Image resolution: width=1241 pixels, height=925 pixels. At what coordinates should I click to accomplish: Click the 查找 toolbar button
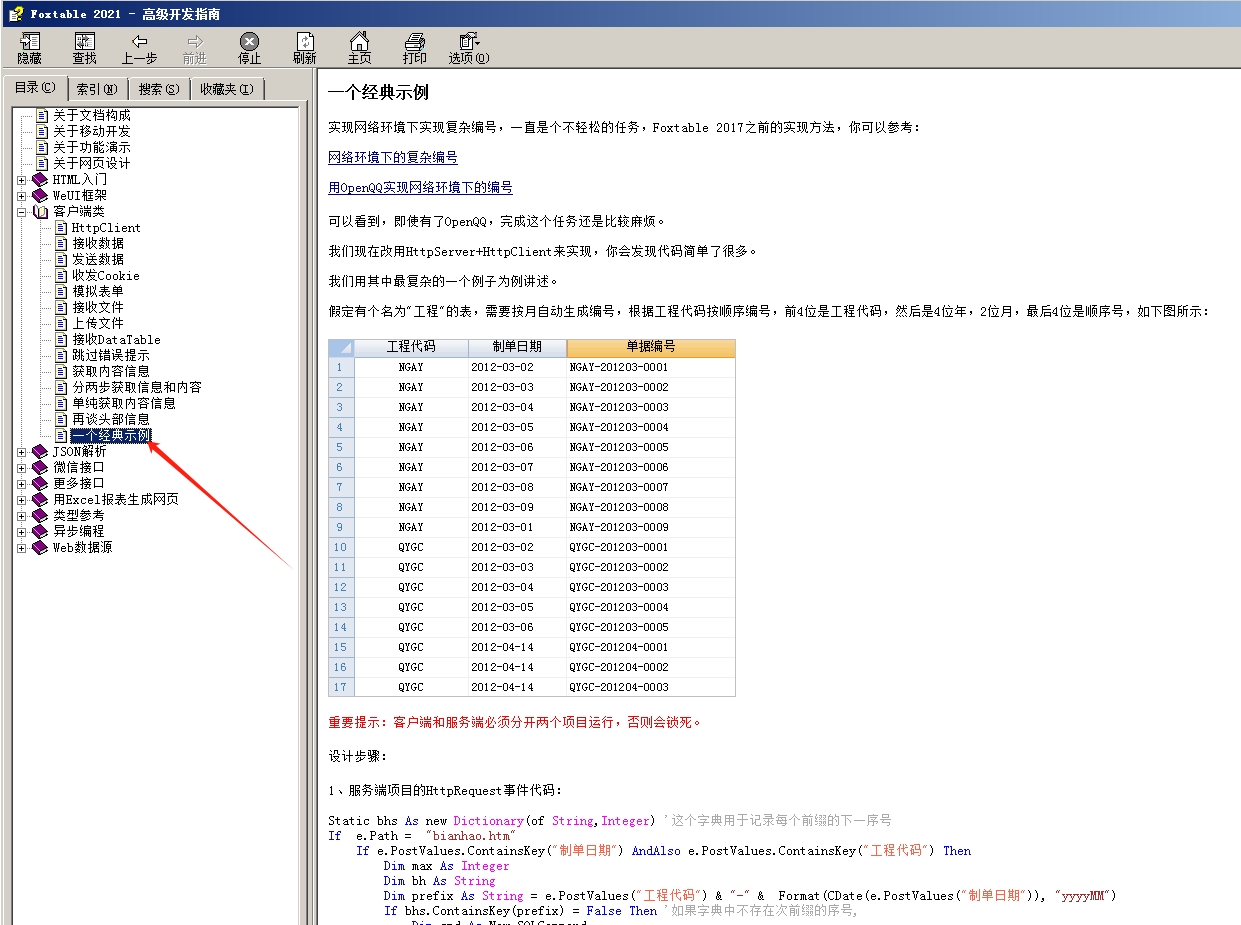tap(85, 48)
